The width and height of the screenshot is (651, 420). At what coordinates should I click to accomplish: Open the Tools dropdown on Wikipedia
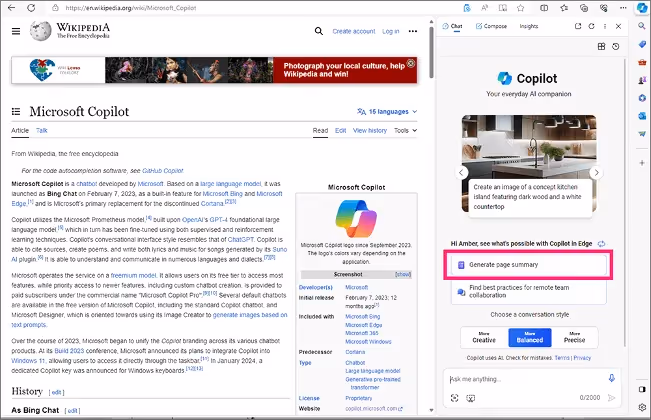pyautogui.click(x=405, y=130)
